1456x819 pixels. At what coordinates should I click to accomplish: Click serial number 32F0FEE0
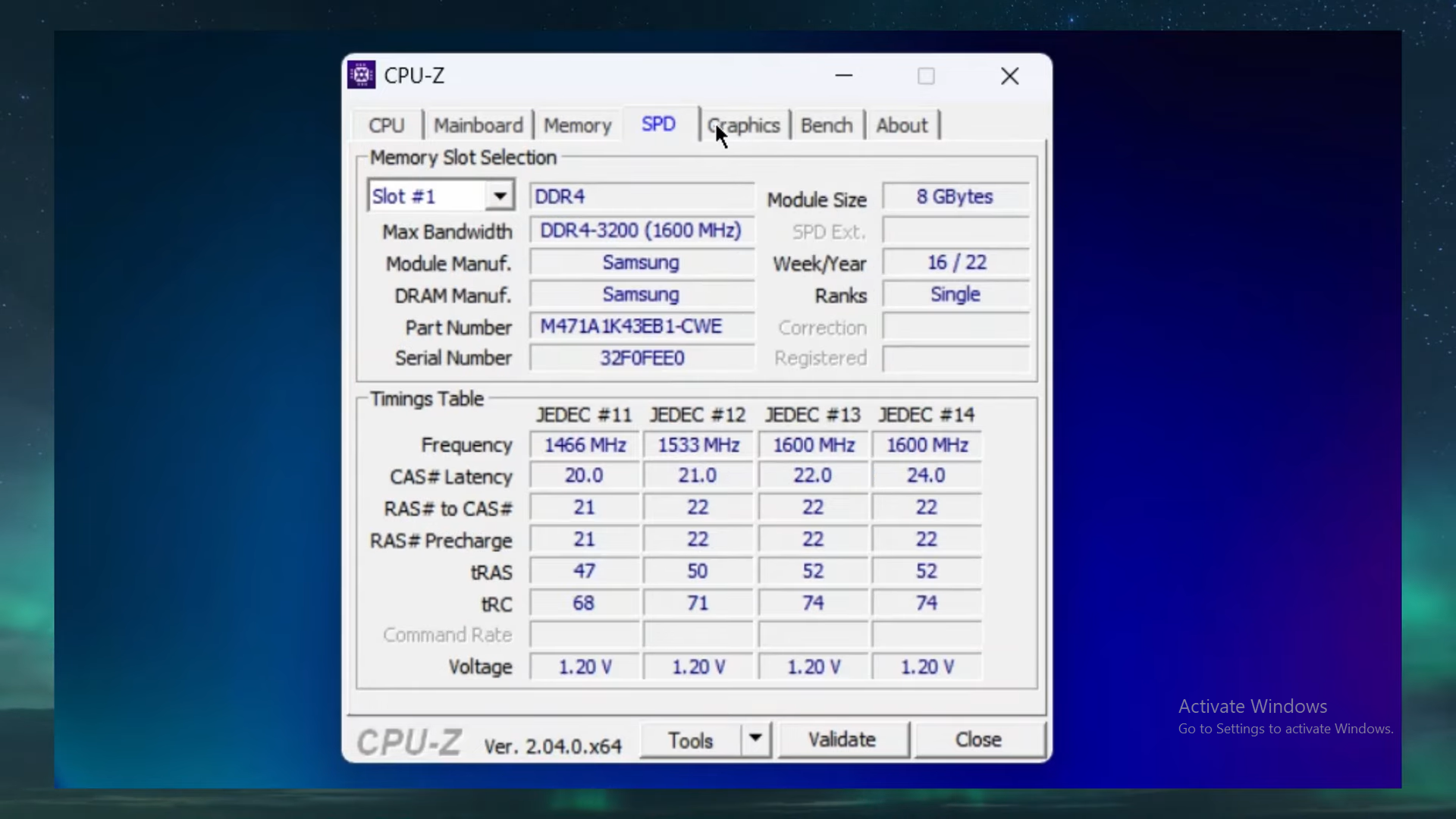[642, 358]
